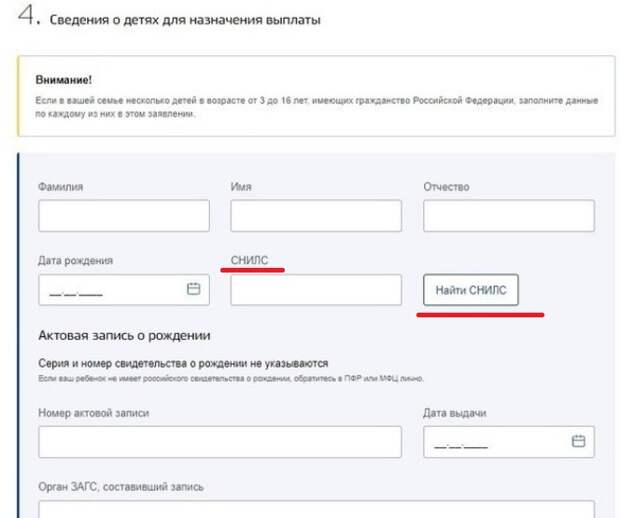Click the Номер актовой записи field
The image size is (620, 518).
(x=220, y=441)
